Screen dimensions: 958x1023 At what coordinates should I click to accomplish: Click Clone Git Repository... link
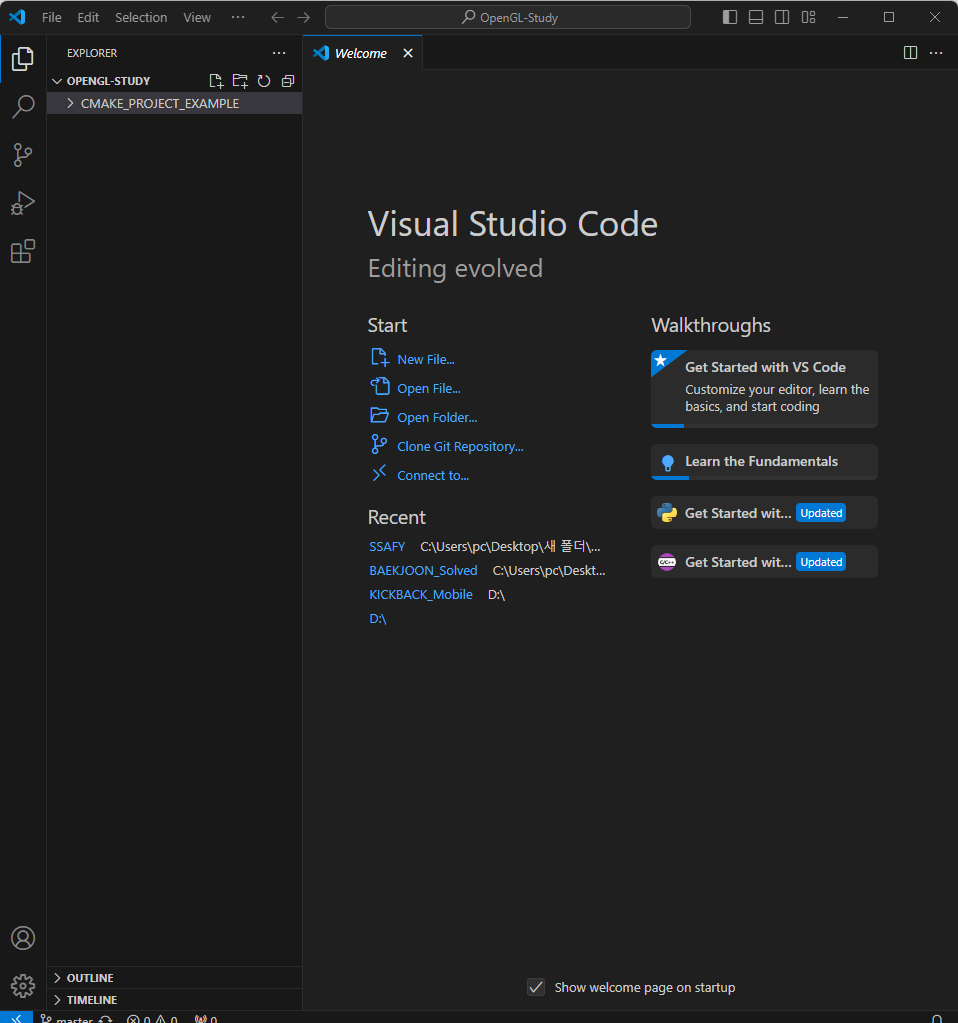coord(460,446)
